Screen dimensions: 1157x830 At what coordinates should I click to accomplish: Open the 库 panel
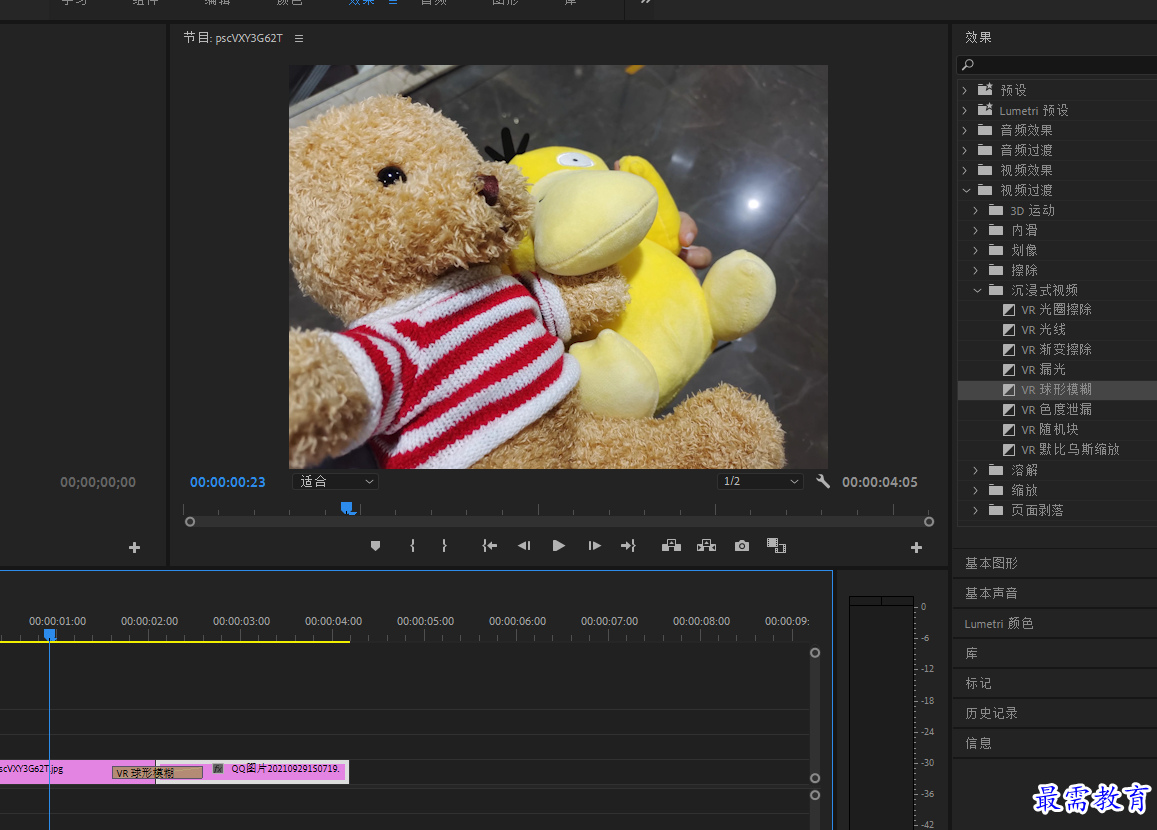pyautogui.click(x=971, y=654)
